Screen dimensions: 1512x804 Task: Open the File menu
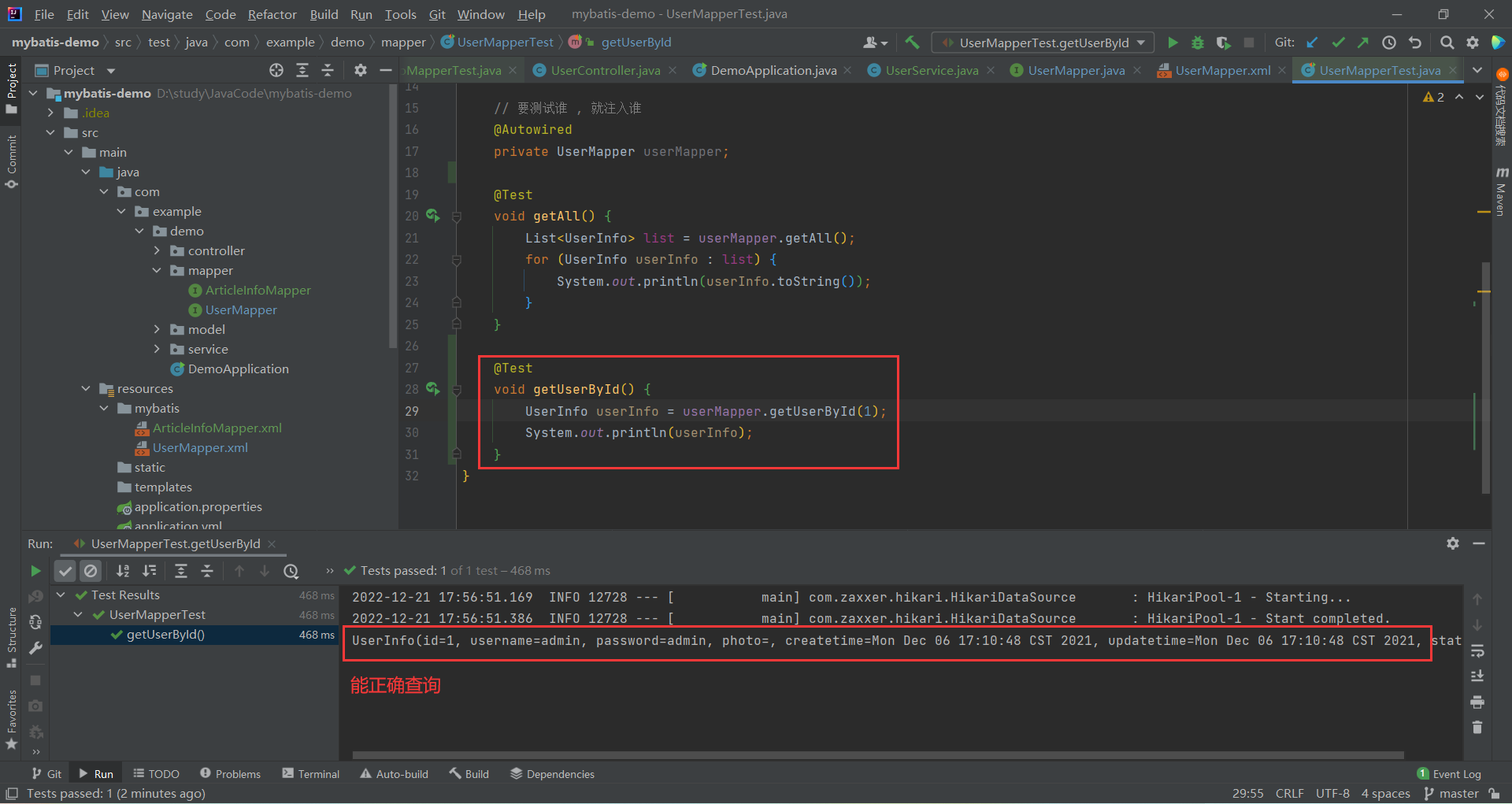pos(44,14)
